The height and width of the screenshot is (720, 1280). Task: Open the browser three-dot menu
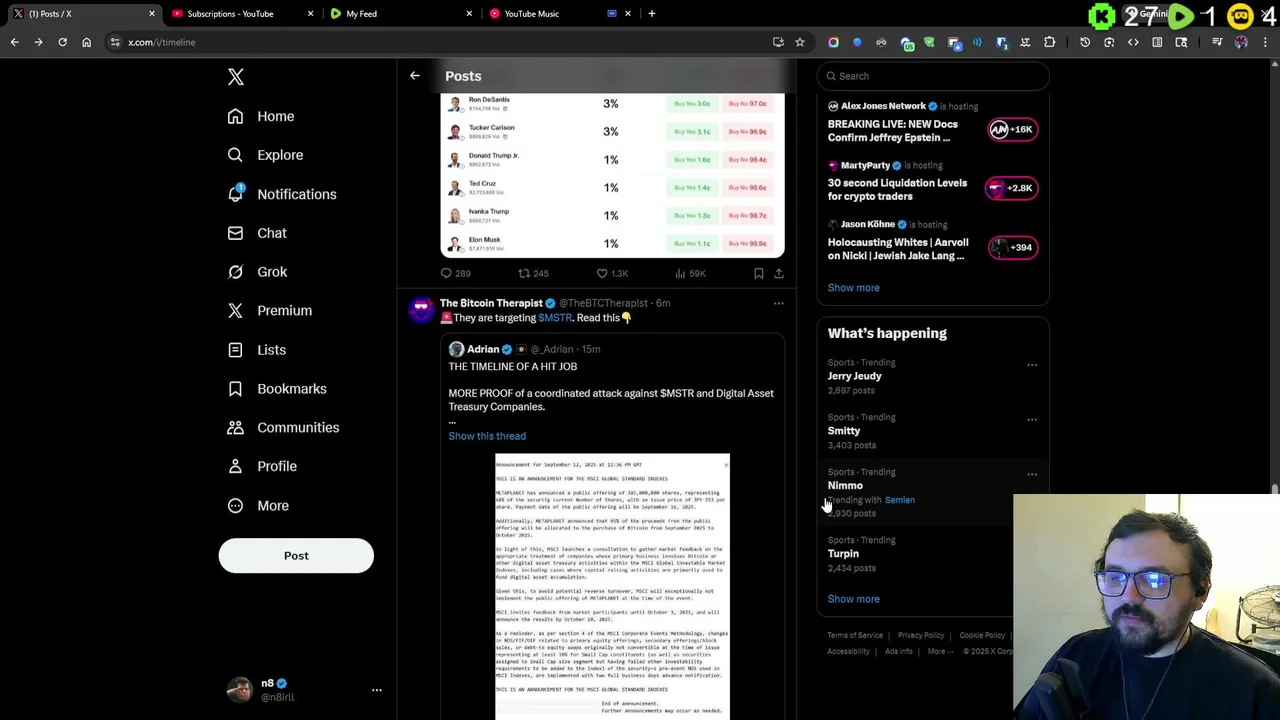[x=1265, y=42]
